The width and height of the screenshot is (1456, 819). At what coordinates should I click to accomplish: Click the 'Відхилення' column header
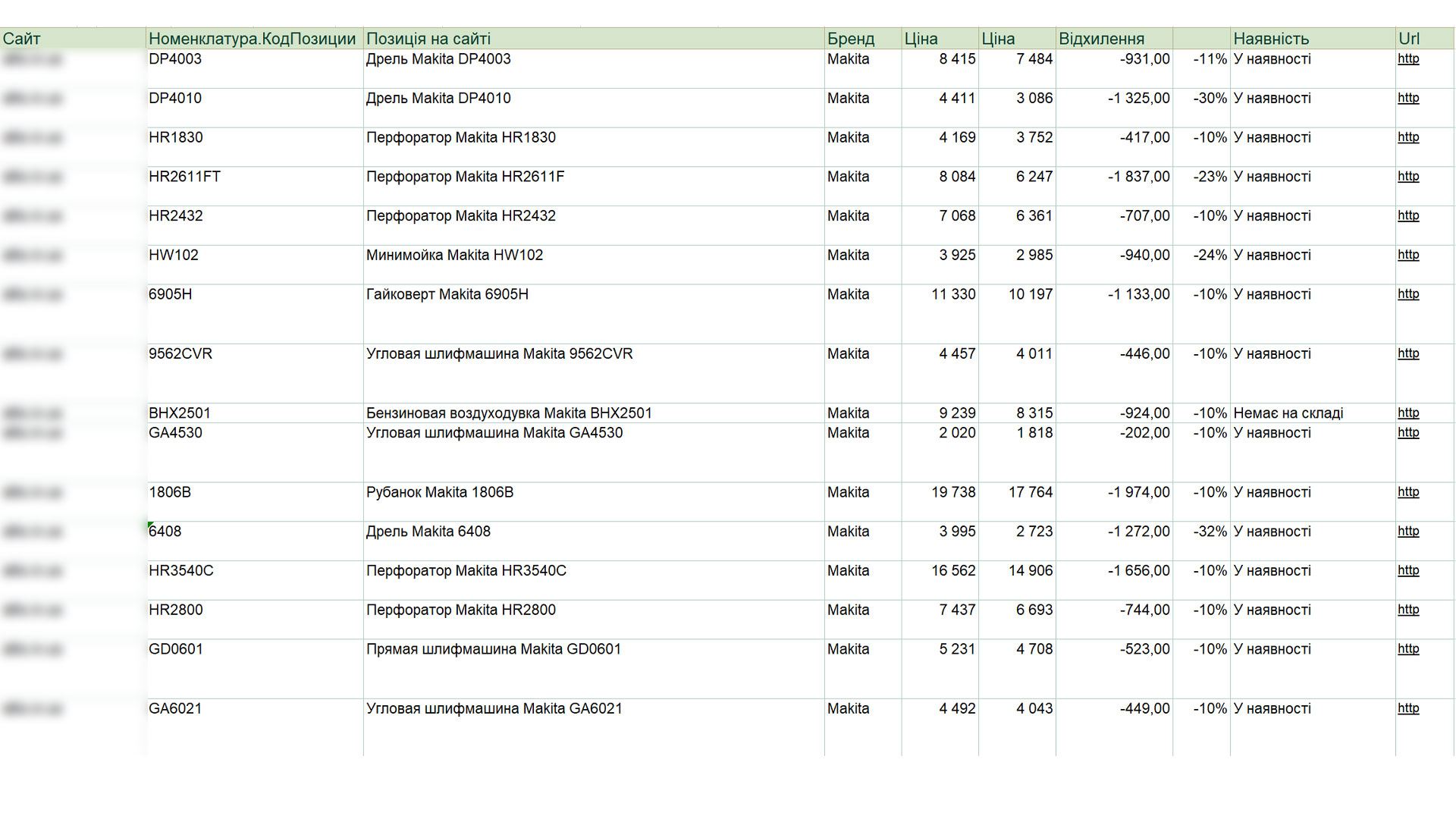[1101, 39]
